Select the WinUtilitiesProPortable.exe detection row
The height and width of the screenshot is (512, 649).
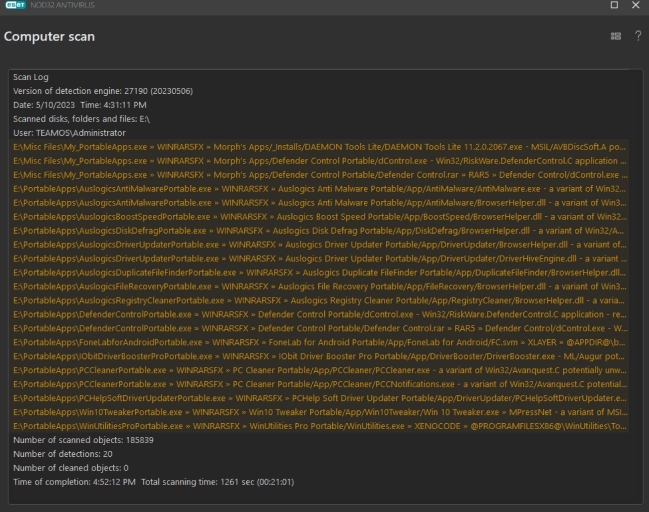tap(320, 426)
